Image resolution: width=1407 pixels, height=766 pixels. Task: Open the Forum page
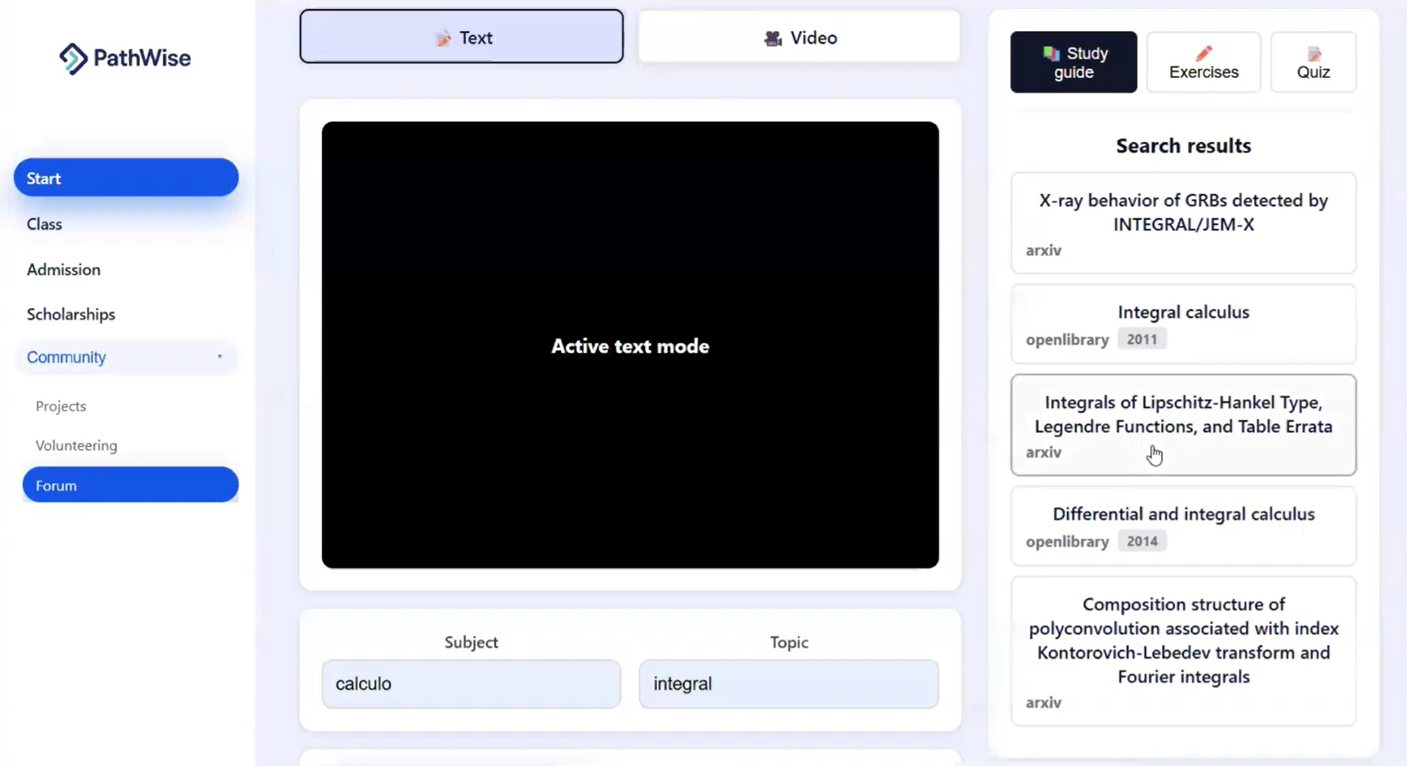[130, 485]
